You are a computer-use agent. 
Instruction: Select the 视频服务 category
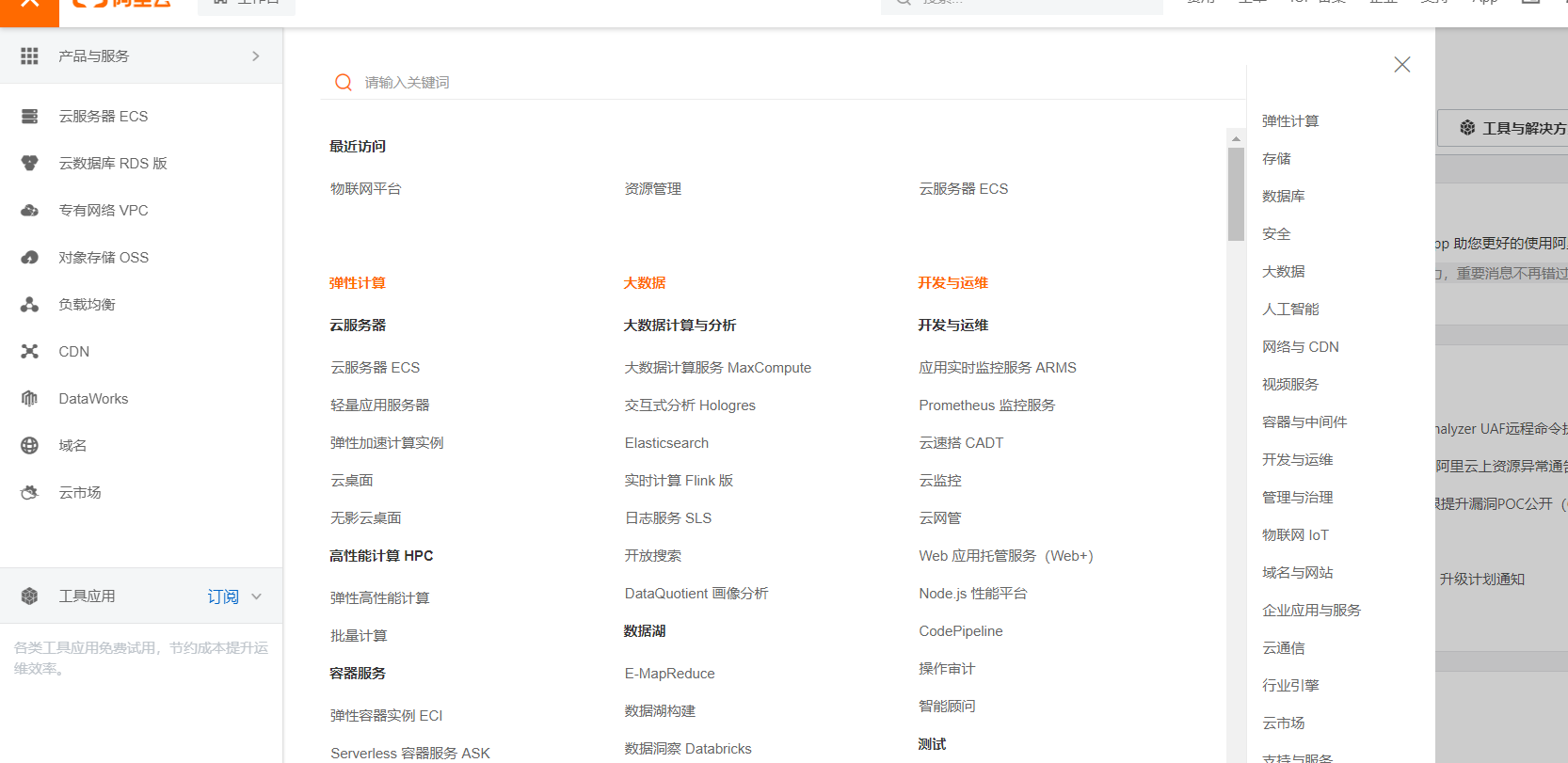[1290, 385]
